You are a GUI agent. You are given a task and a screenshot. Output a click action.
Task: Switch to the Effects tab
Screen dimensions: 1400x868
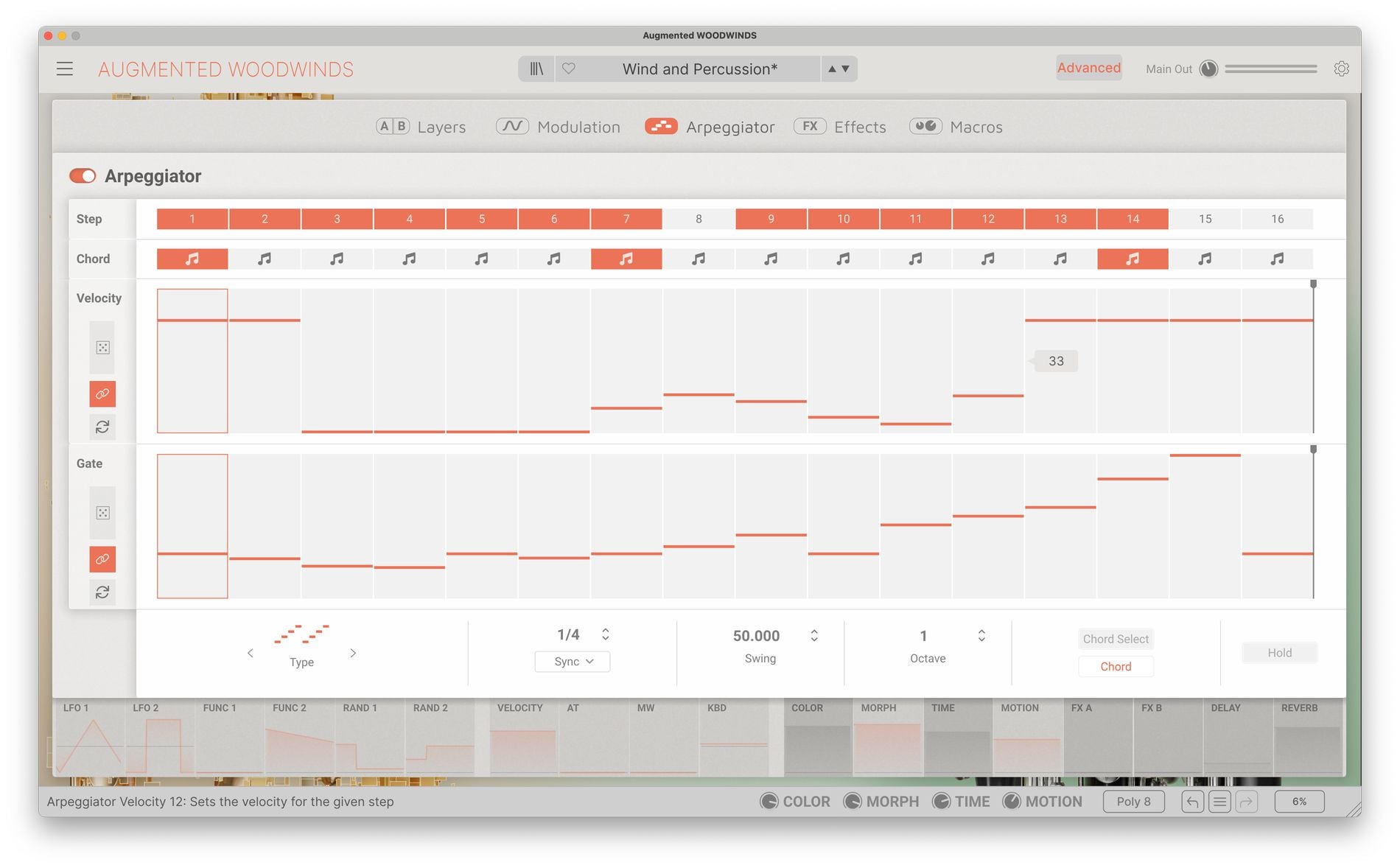point(840,127)
